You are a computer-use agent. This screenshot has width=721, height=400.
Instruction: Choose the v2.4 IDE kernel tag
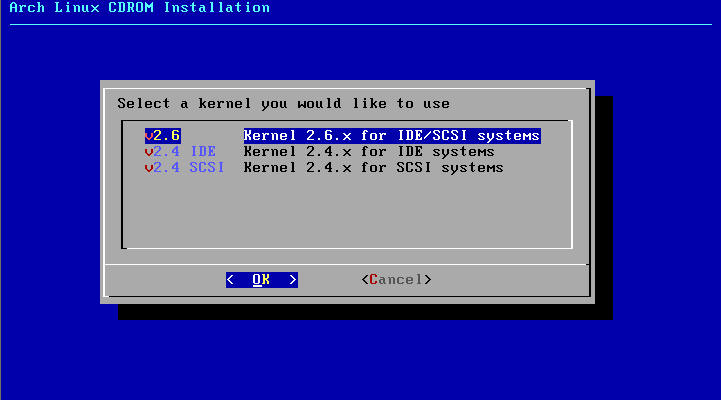click(180, 152)
